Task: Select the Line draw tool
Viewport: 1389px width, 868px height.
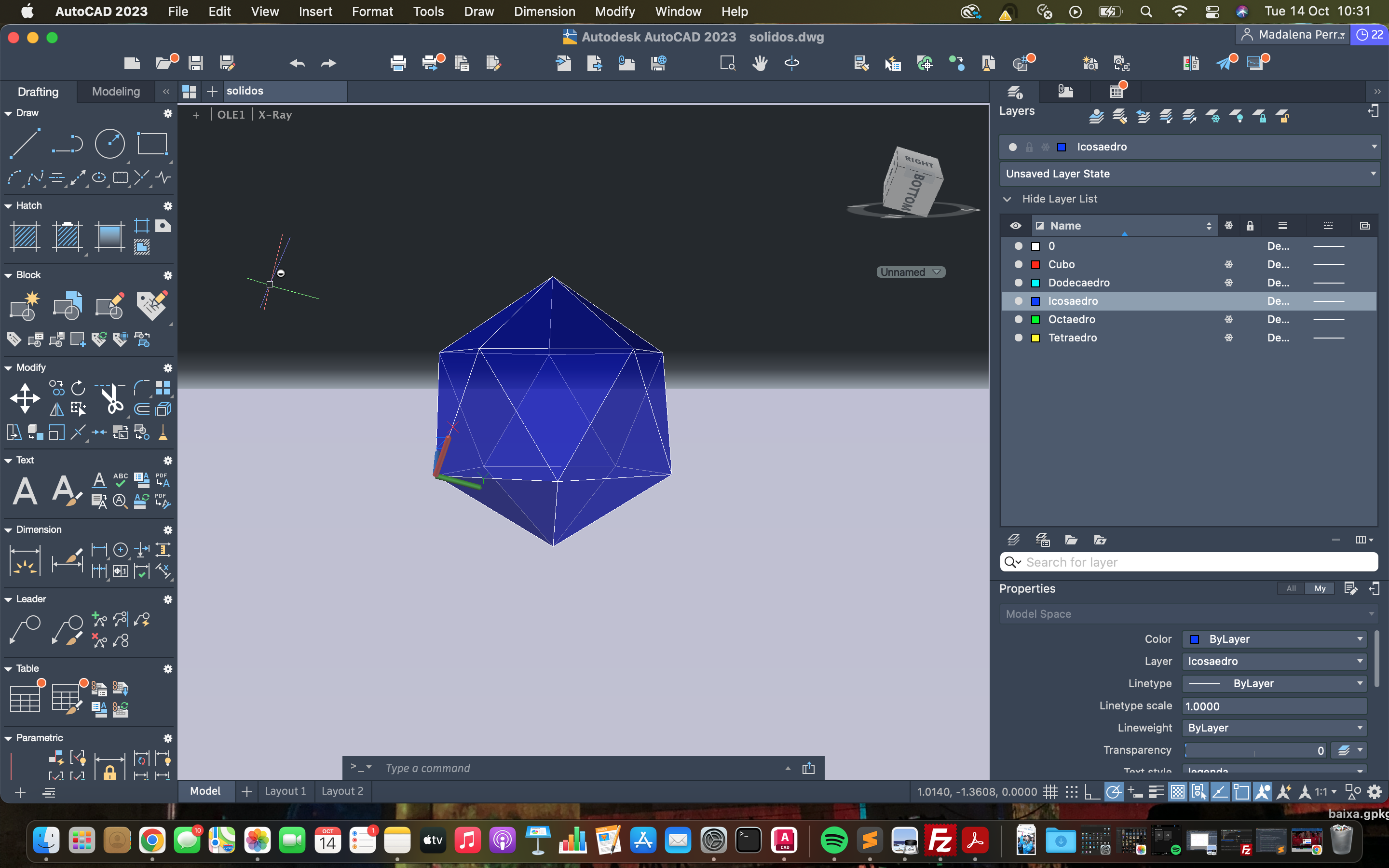Action: pos(25,144)
